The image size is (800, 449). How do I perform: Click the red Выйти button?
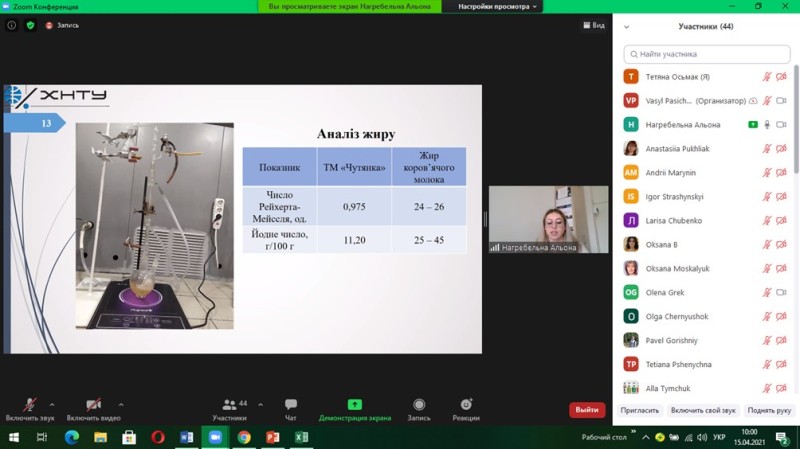tap(587, 410)
